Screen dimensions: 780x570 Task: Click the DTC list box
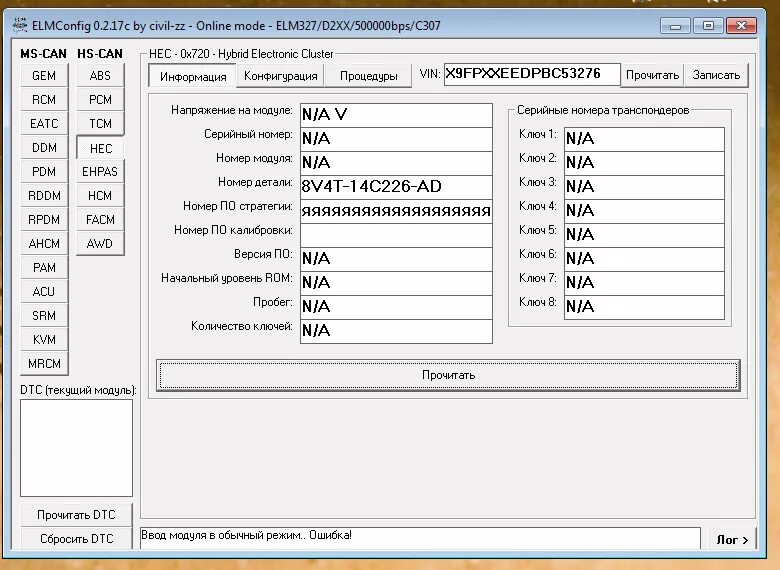(76, 448)
